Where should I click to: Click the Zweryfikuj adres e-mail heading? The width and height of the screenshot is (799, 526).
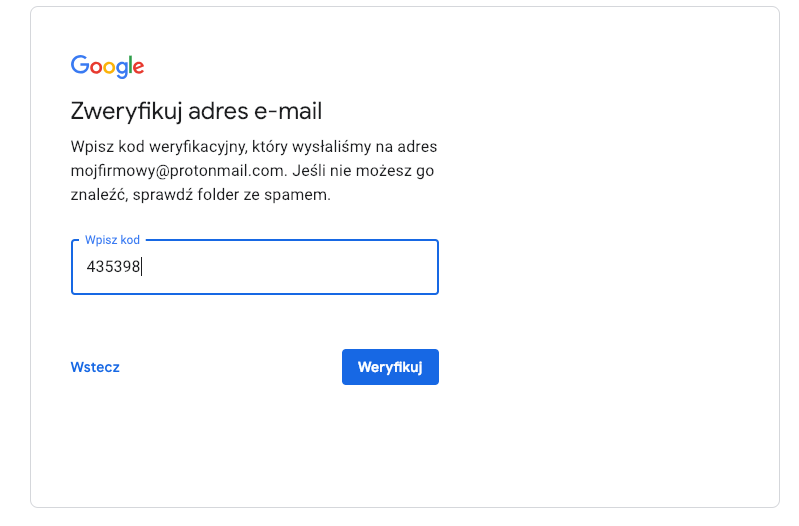click(x=196, y=110)
